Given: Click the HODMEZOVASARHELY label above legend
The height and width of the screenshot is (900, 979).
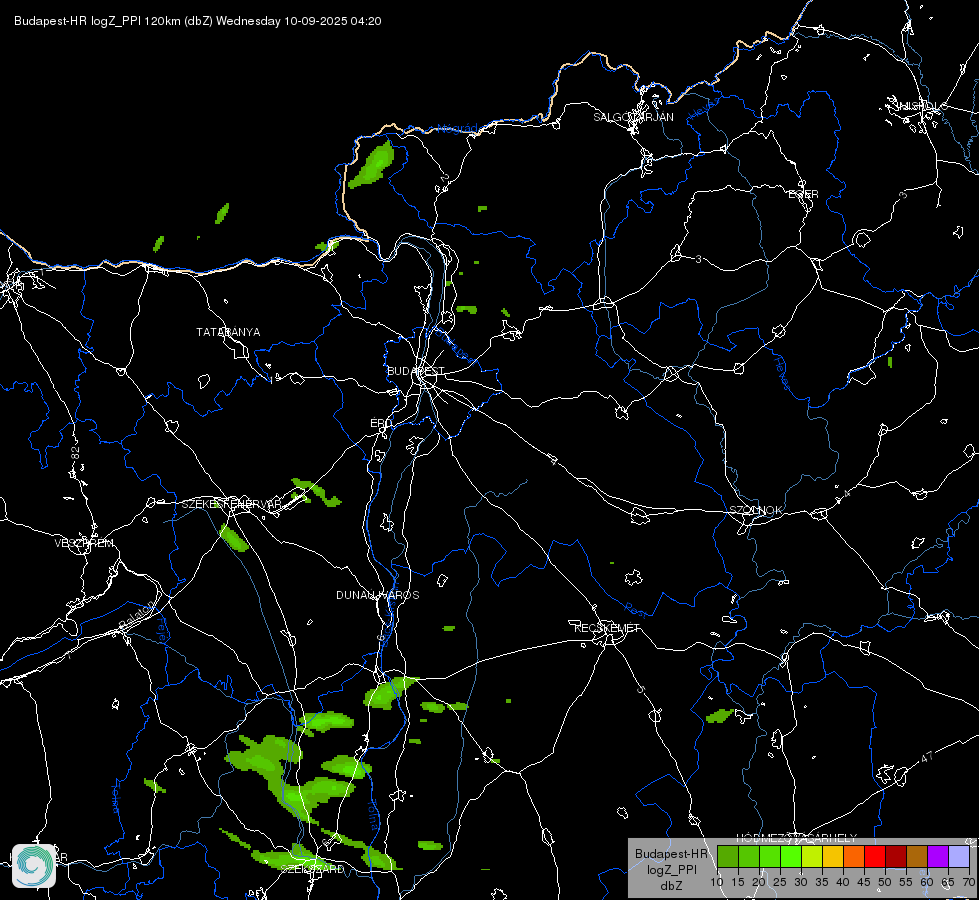Looking at the screenshot, I should [797, 838].
